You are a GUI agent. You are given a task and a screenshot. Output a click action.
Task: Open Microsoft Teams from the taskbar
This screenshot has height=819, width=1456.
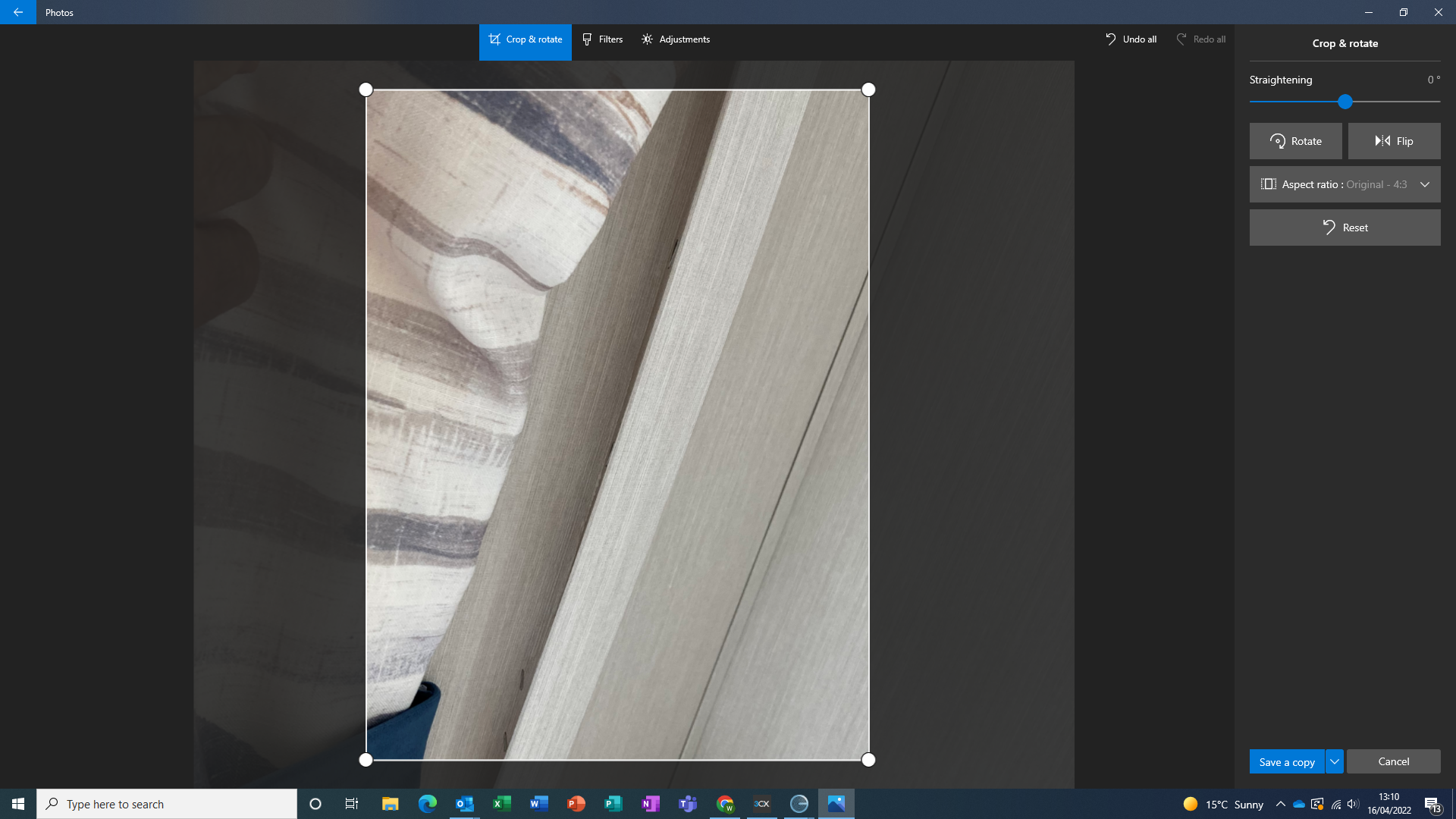pyautogui.click(x=688, y=804)
